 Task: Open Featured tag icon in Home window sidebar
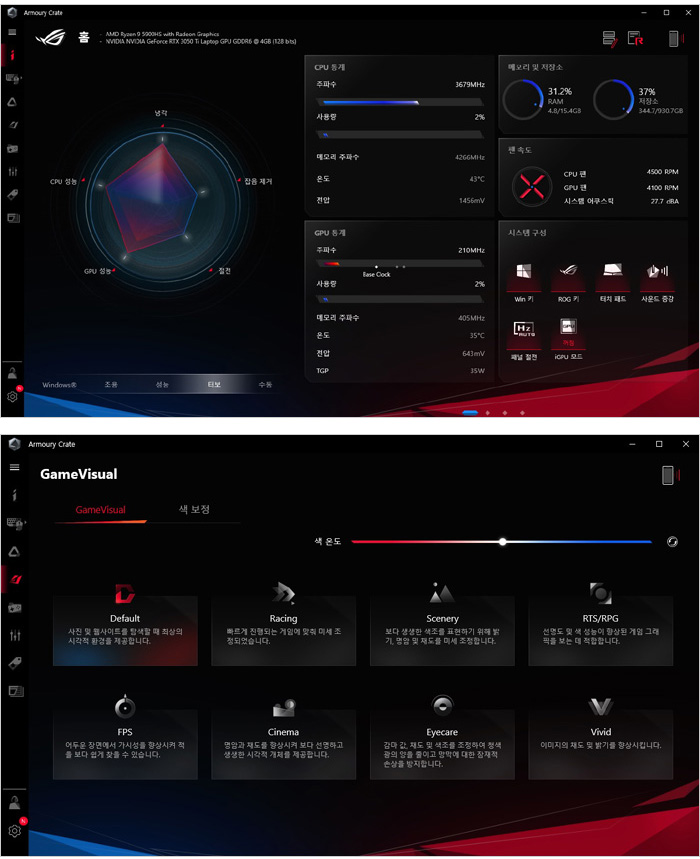click(x=13, y=194)
